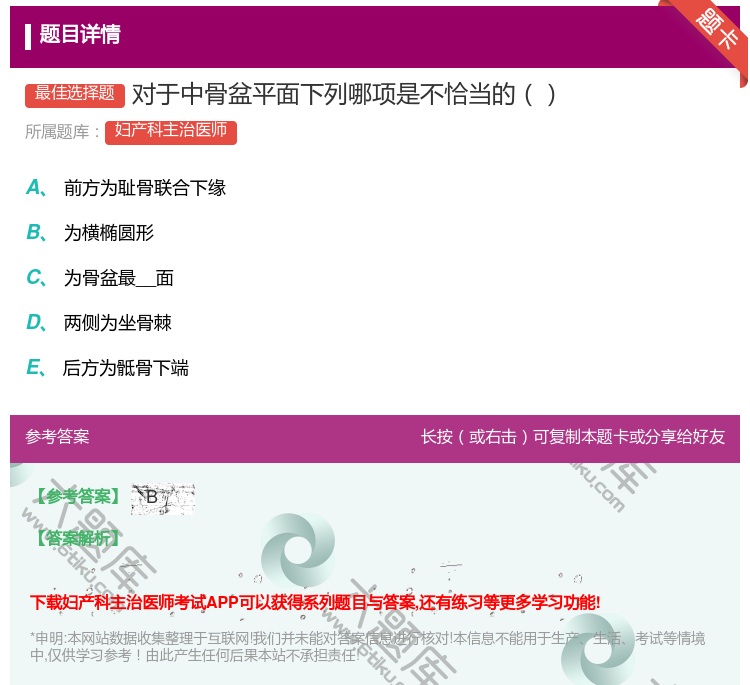This screenshot has width=750, height=685.
Task: Click the 最佳选择题 question type badge
Action: pos(75,94)
